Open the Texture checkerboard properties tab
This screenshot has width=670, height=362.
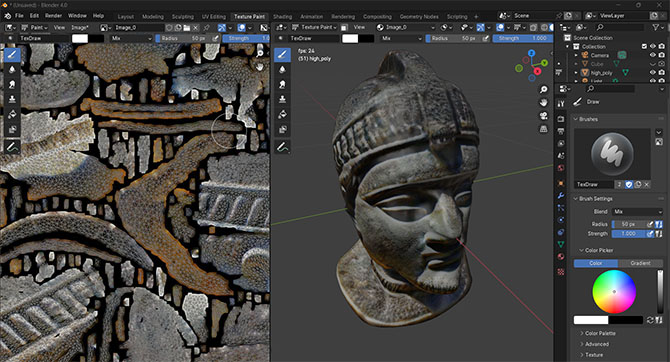tap(561, 271)
